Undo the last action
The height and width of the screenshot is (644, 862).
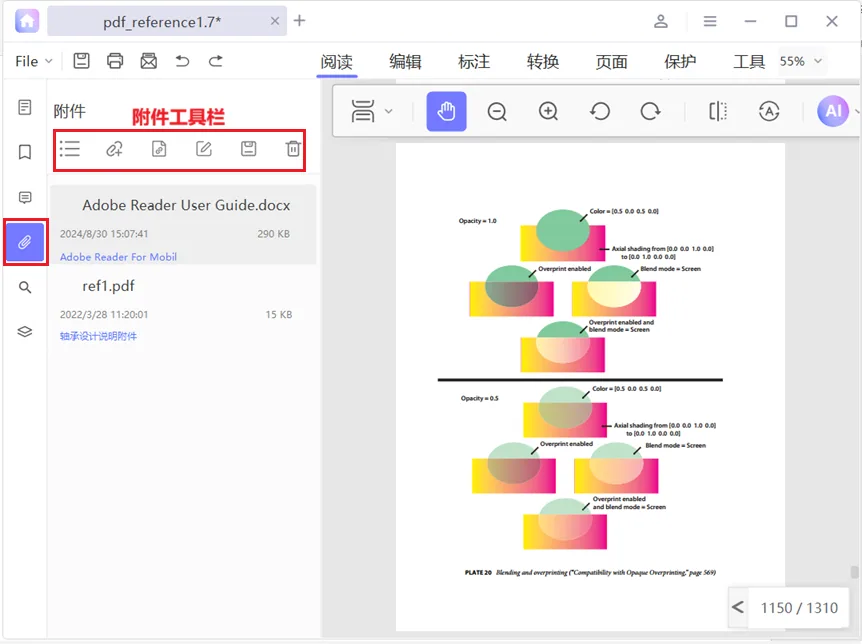pos(182,61)
